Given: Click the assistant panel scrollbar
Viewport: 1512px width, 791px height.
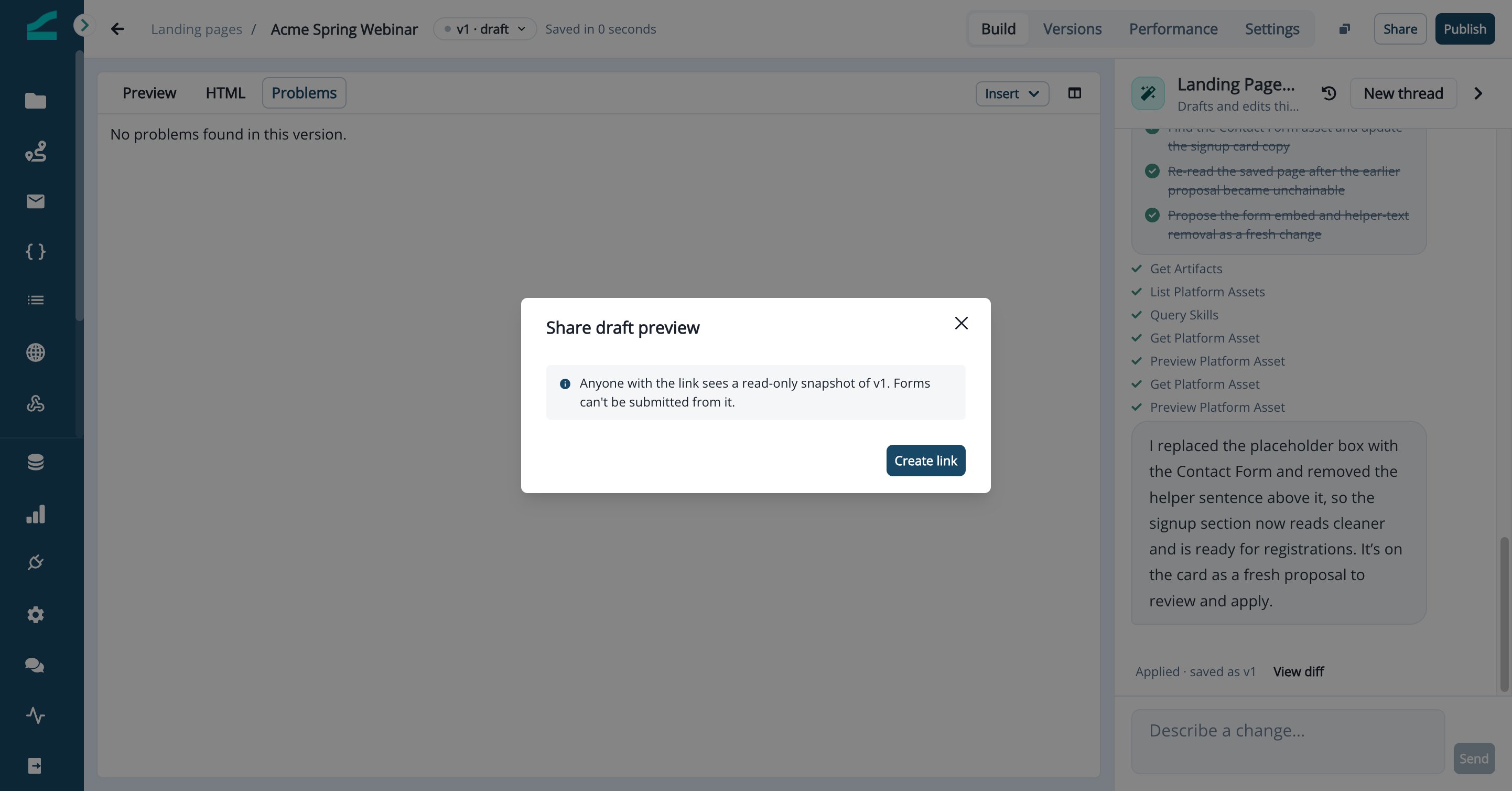Looking at the screenshot, I should 1504,614.
